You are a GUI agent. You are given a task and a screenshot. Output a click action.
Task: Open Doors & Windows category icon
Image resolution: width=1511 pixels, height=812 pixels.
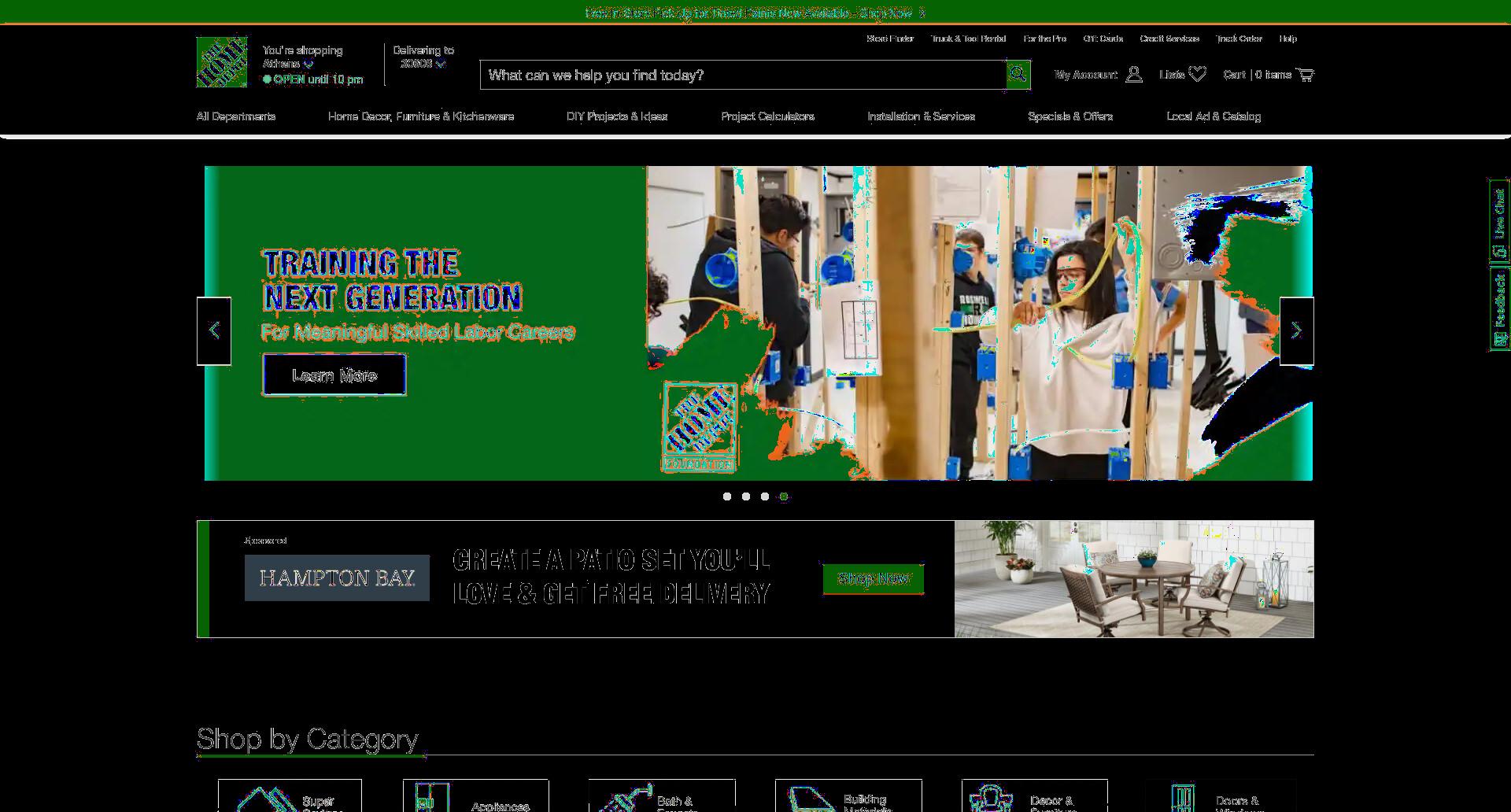point(1182,798)
